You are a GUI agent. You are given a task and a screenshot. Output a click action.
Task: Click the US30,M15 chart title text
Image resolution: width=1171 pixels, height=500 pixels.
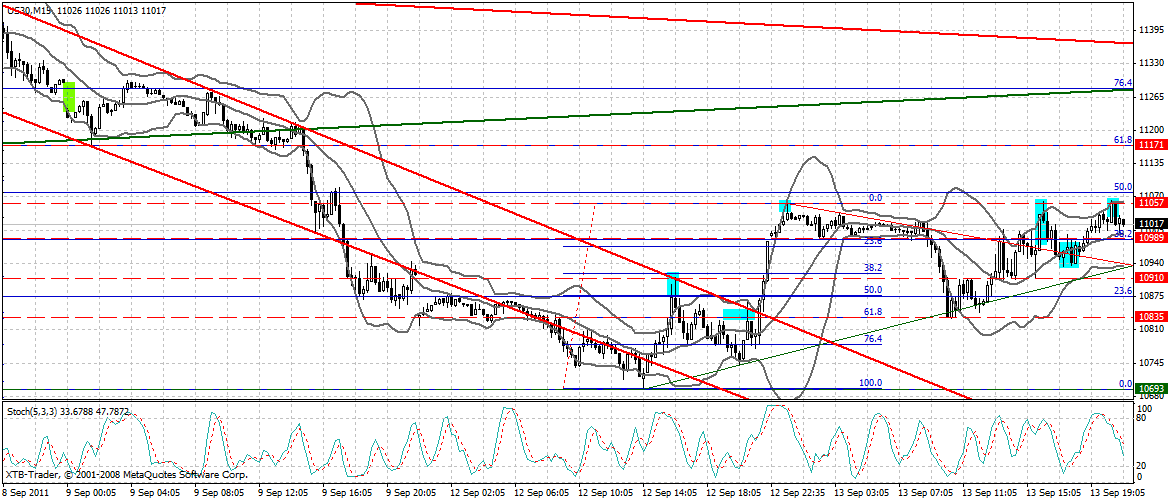(28, 10)
